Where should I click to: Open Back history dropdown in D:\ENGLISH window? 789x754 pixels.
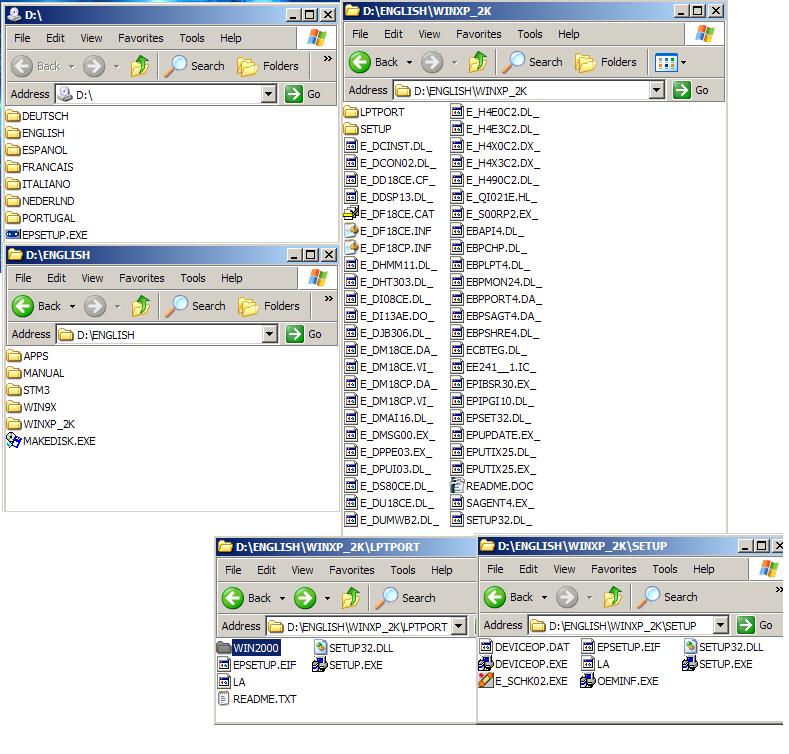point(72,306)
